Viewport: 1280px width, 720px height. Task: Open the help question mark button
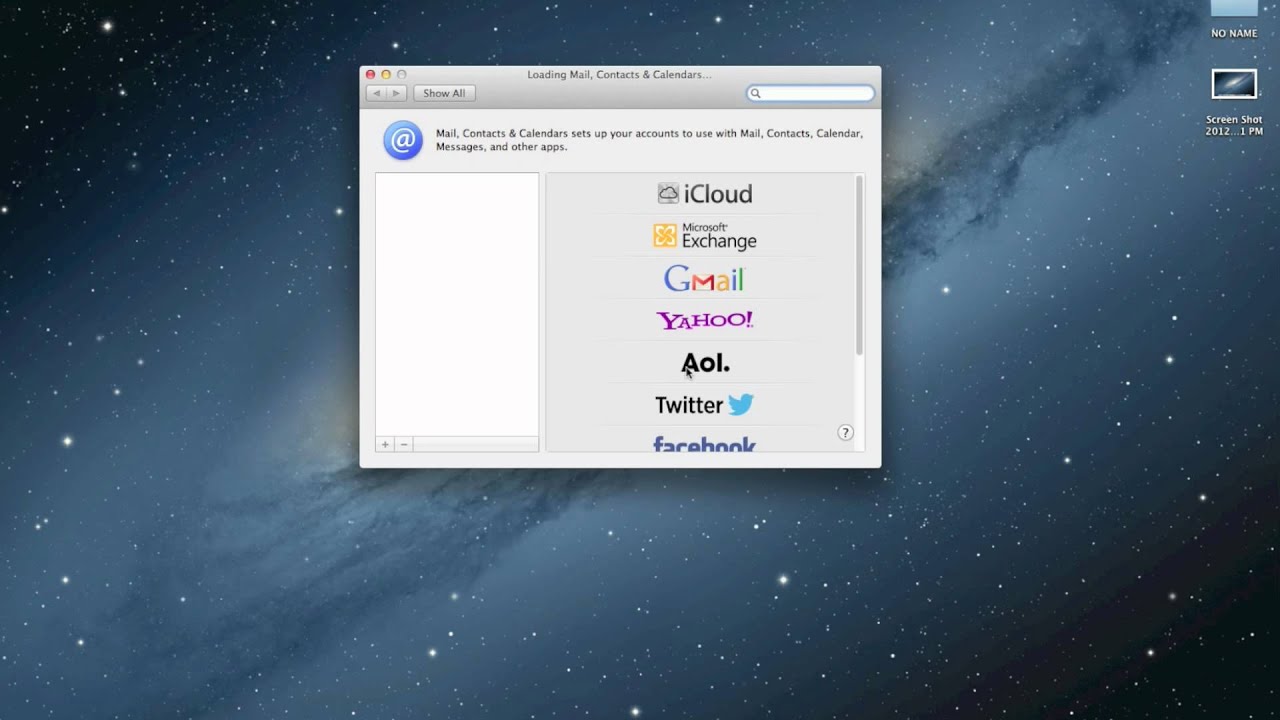845,433
